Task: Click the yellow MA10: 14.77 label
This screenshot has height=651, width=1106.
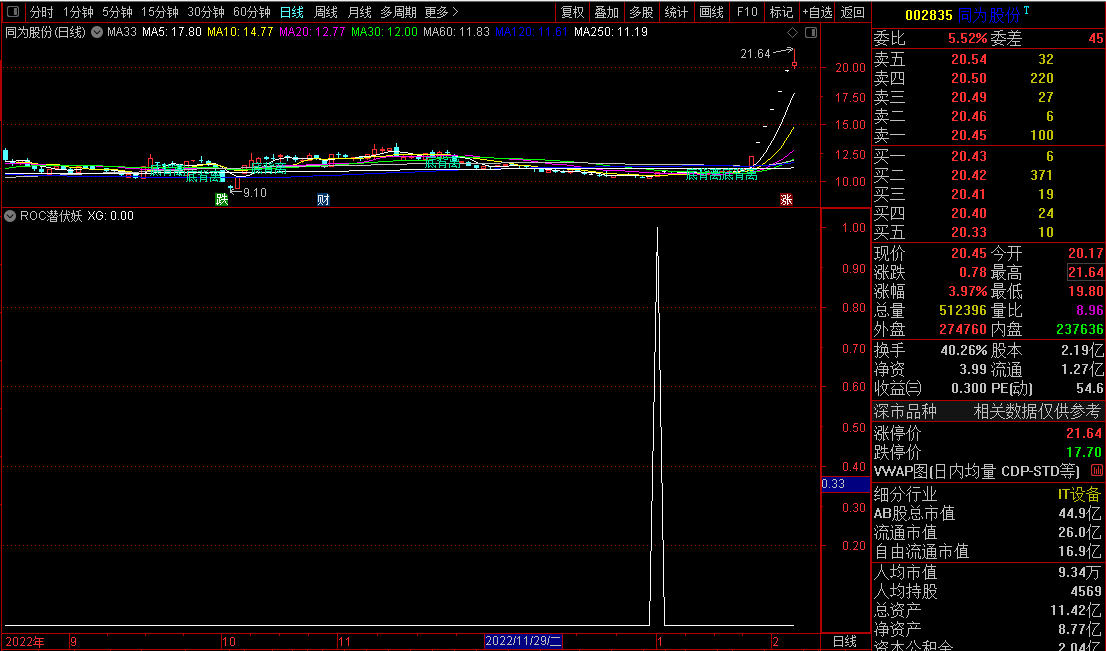Action: pyautogui.click(x=240, y=32)
